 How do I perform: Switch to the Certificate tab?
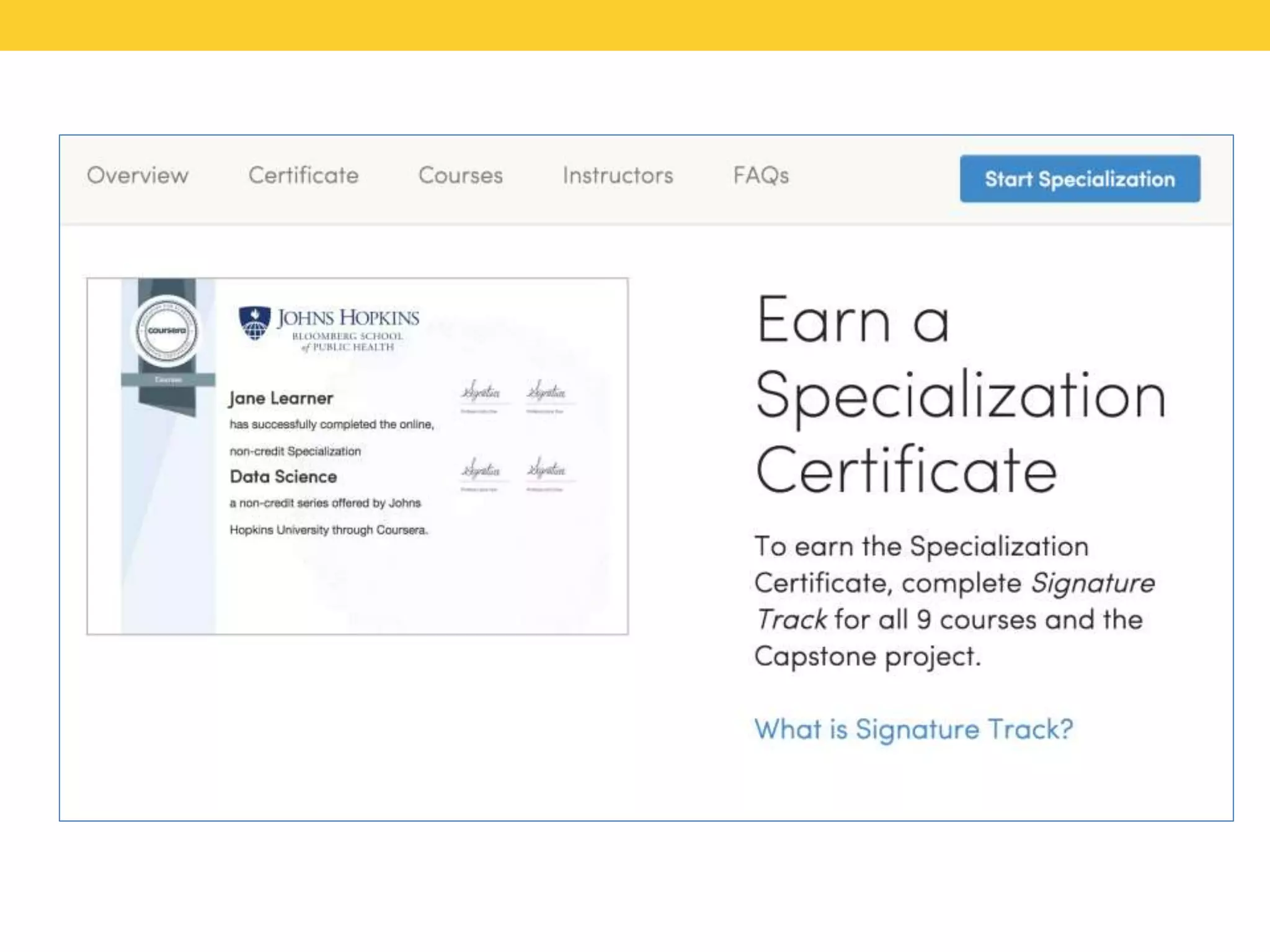click(x=303, y=175)
